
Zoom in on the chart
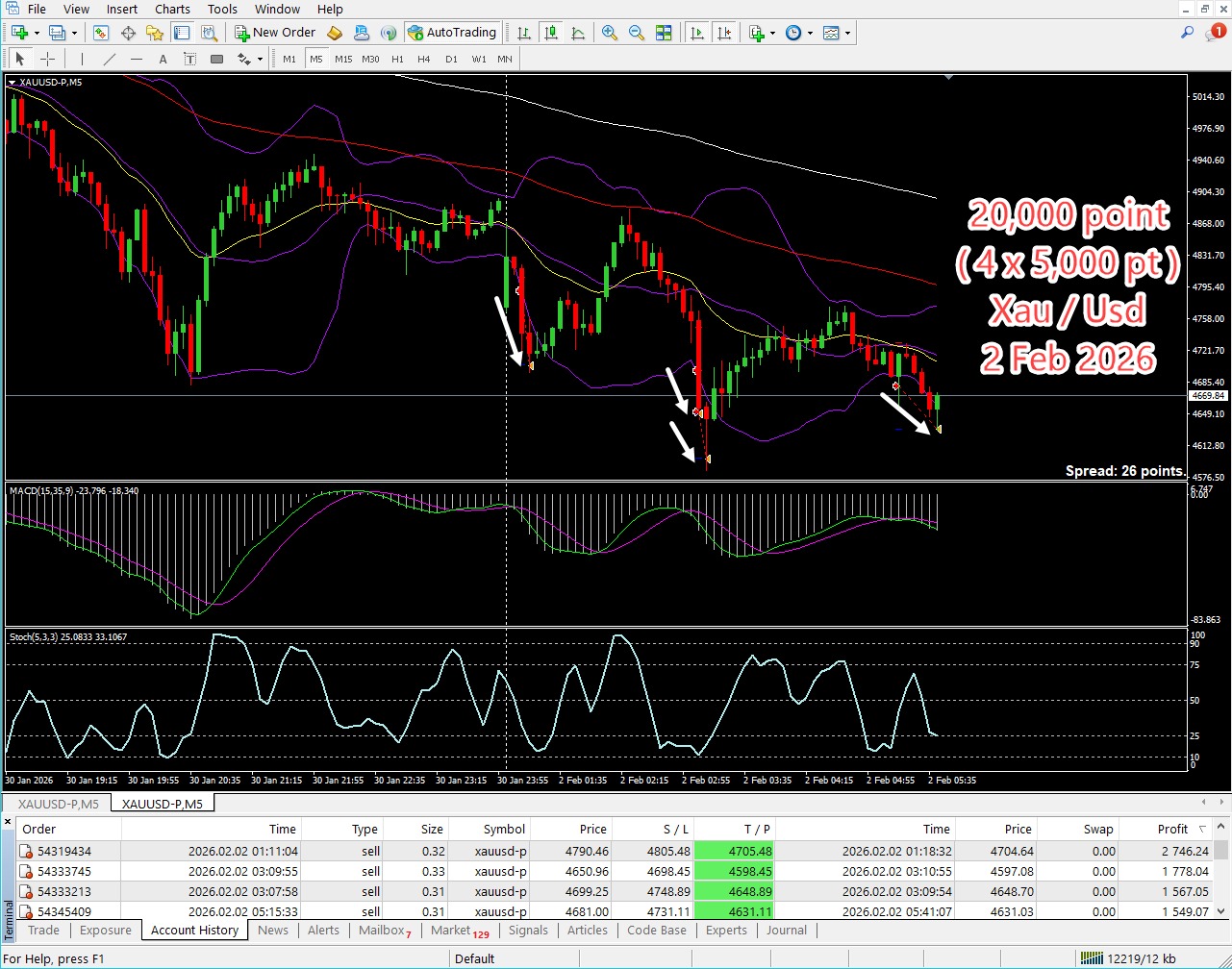pyautogui.click(x=609, y=33)
